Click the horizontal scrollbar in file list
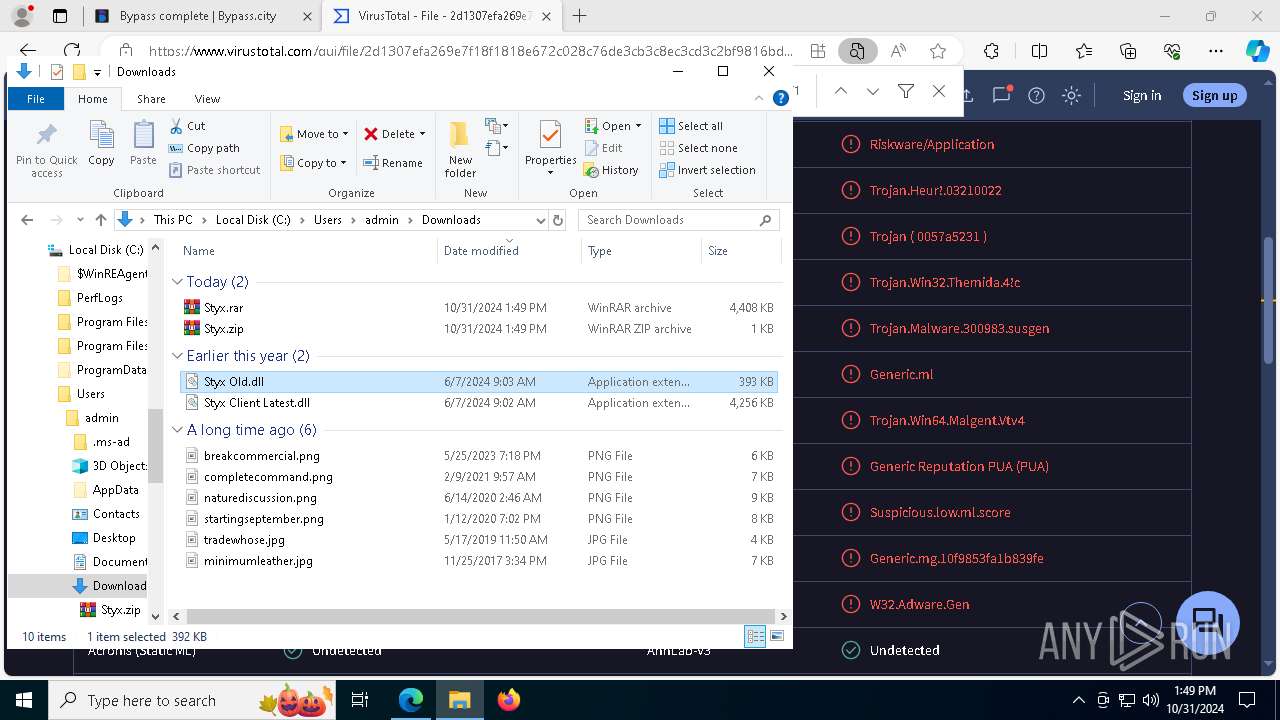Screen dimensions: 1280x720 click(478, 617)
